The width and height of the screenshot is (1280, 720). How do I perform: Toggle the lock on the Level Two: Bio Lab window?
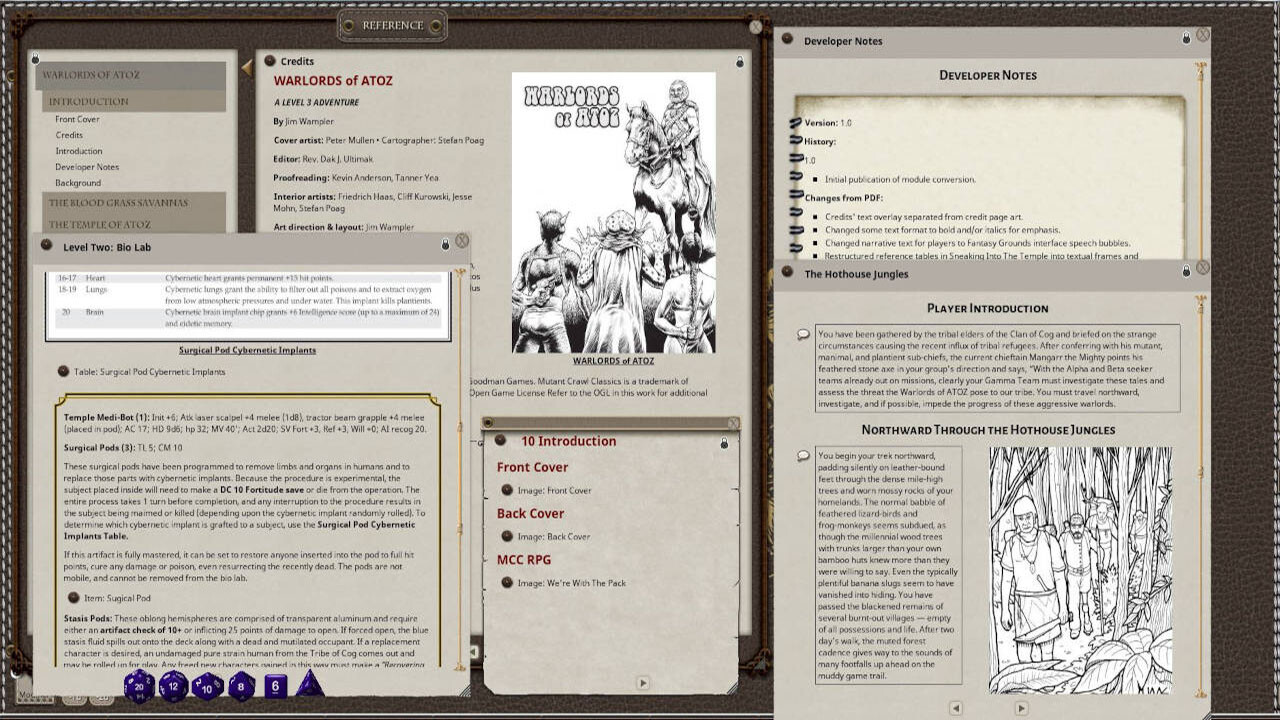click(x=447, y=245)
